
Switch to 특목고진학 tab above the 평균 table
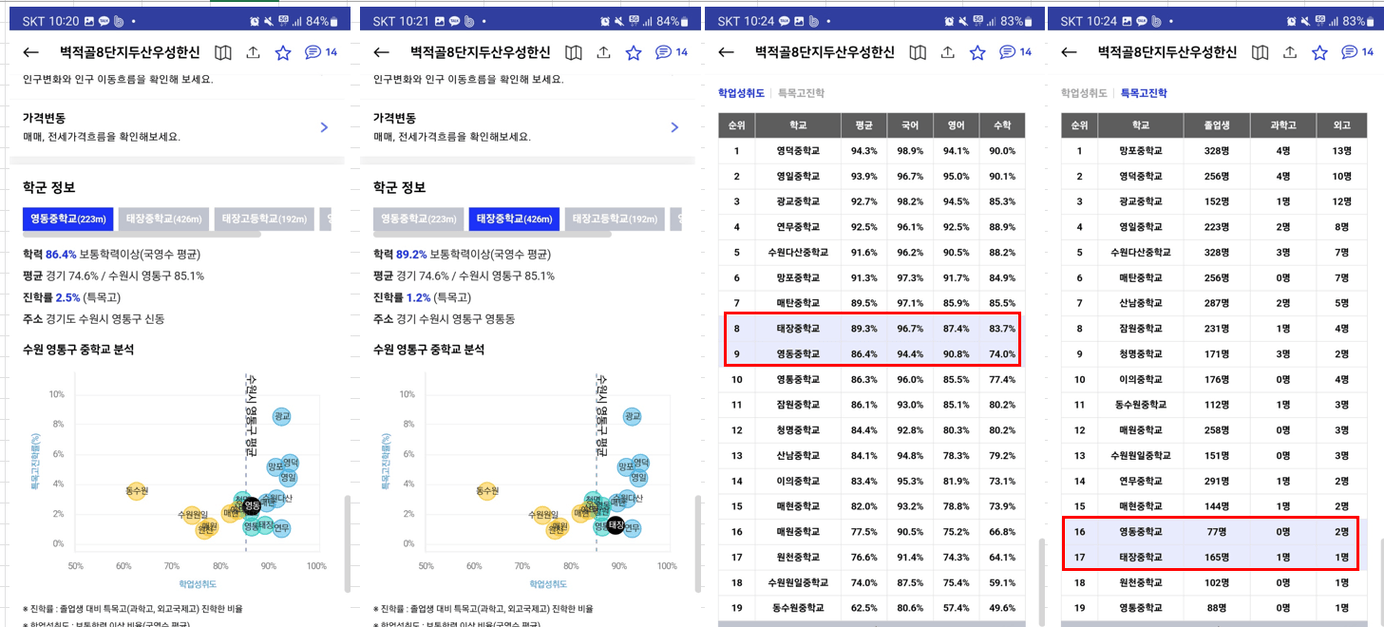[803, 93]
